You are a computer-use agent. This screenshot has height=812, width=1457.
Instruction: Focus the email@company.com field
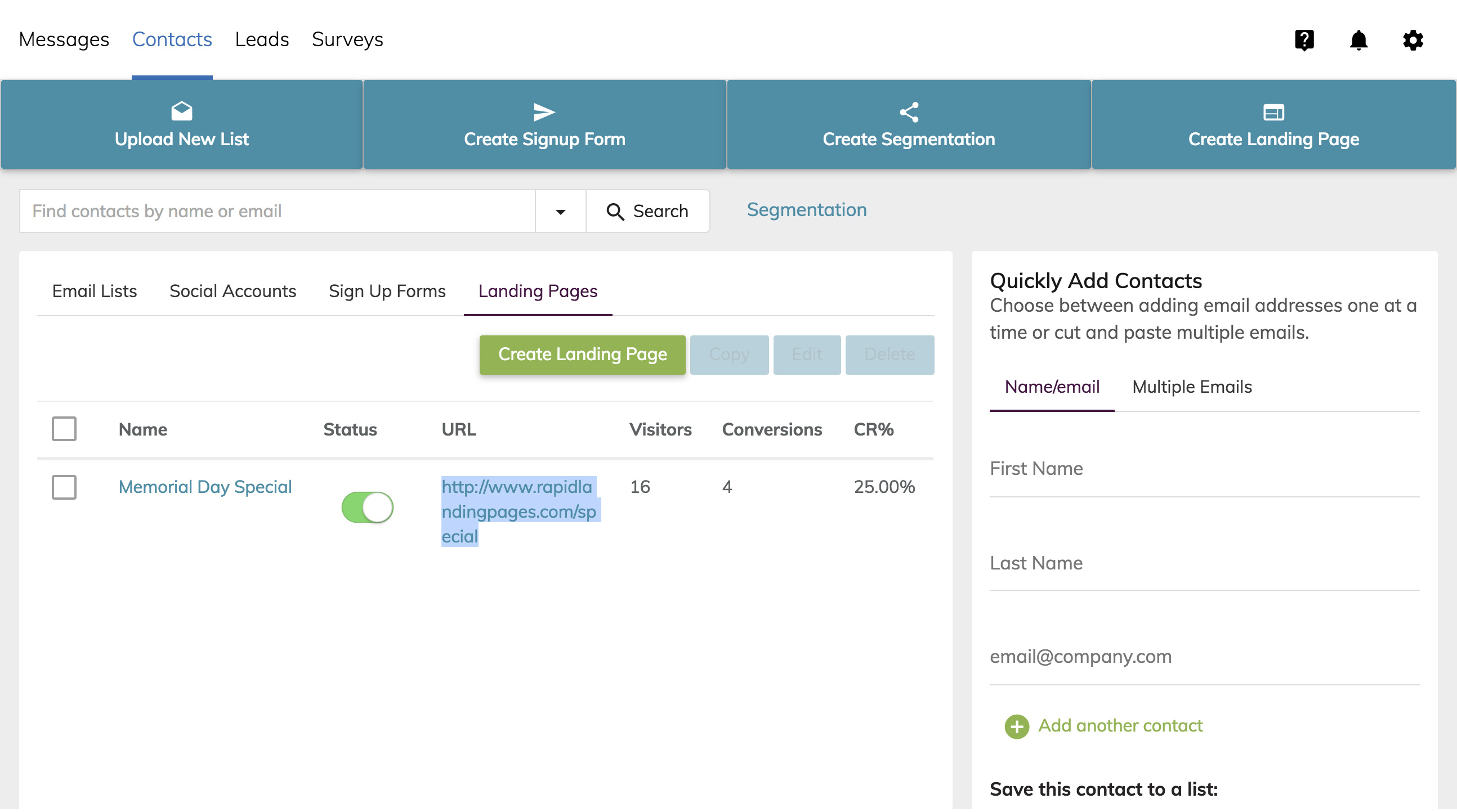click(1204, 657)
